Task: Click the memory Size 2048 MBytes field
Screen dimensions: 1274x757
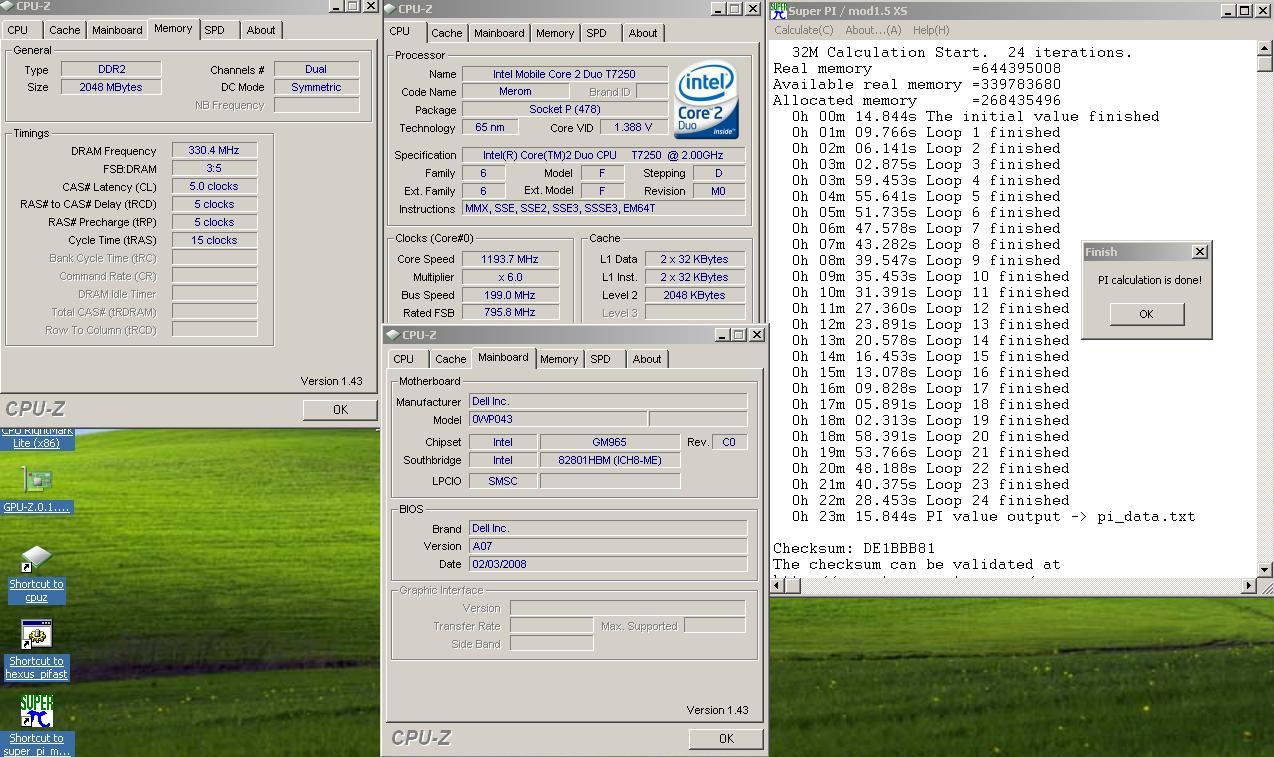Action: (111, 87)
